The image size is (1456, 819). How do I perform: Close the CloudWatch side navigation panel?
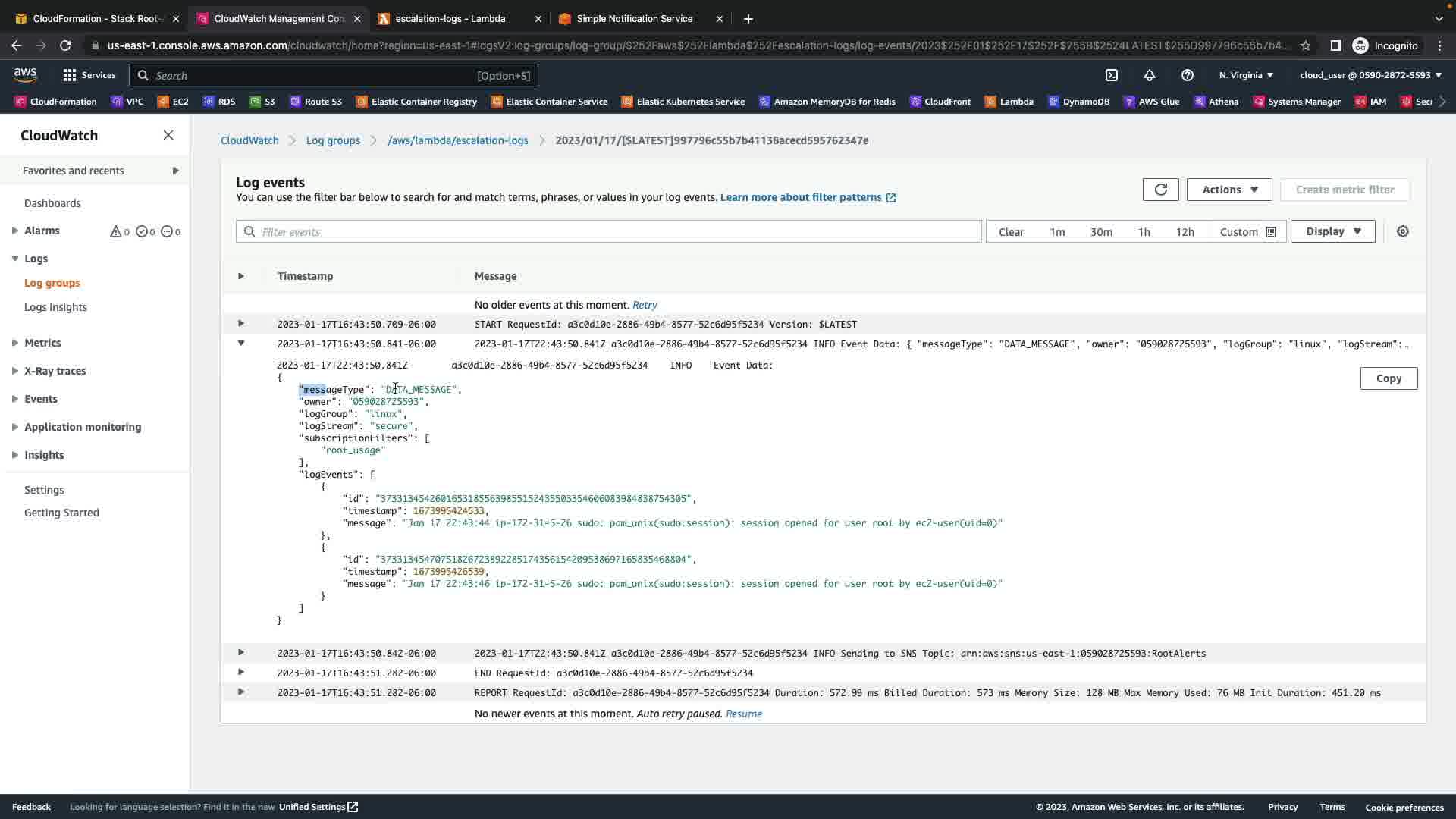point(168,135)
